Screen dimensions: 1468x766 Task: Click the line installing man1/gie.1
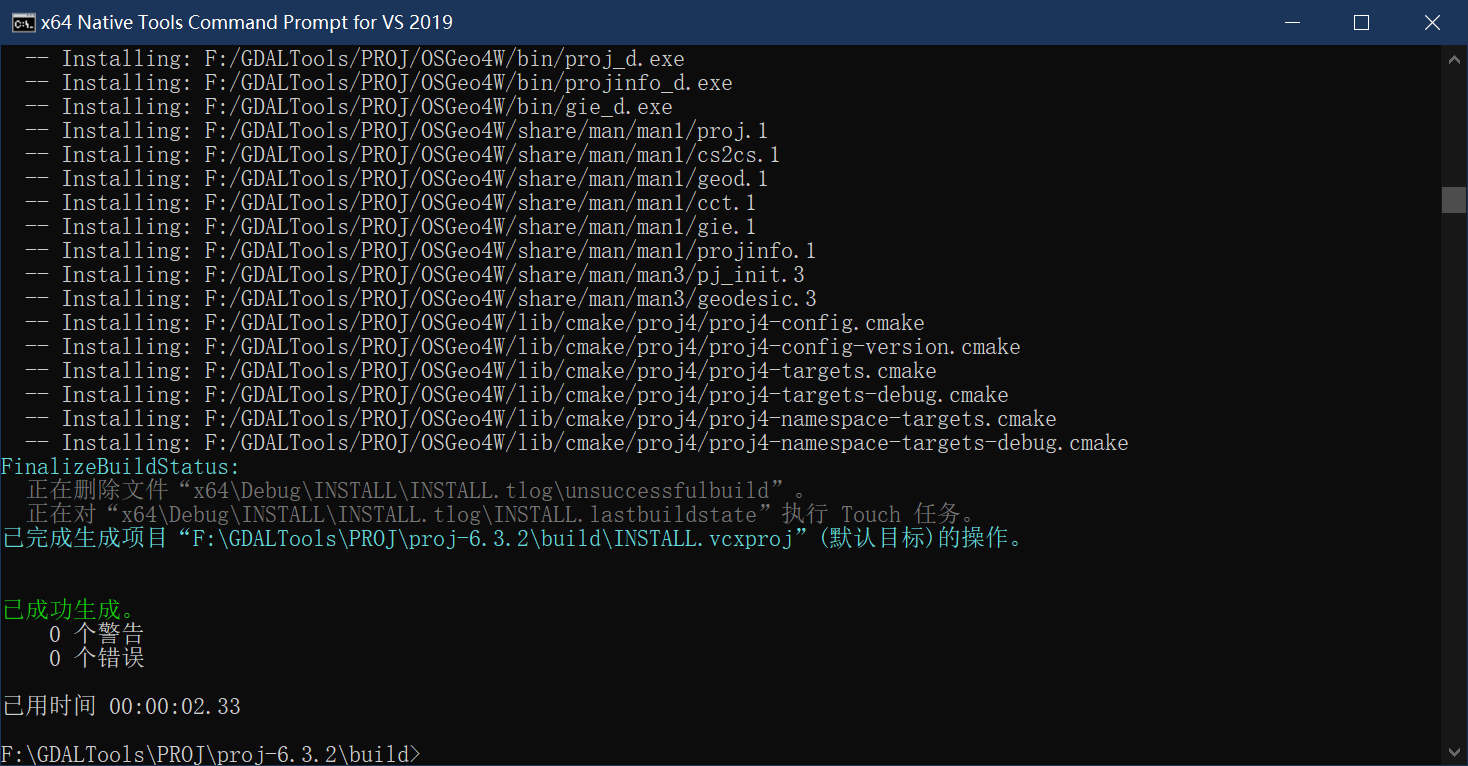pos(391,227)
